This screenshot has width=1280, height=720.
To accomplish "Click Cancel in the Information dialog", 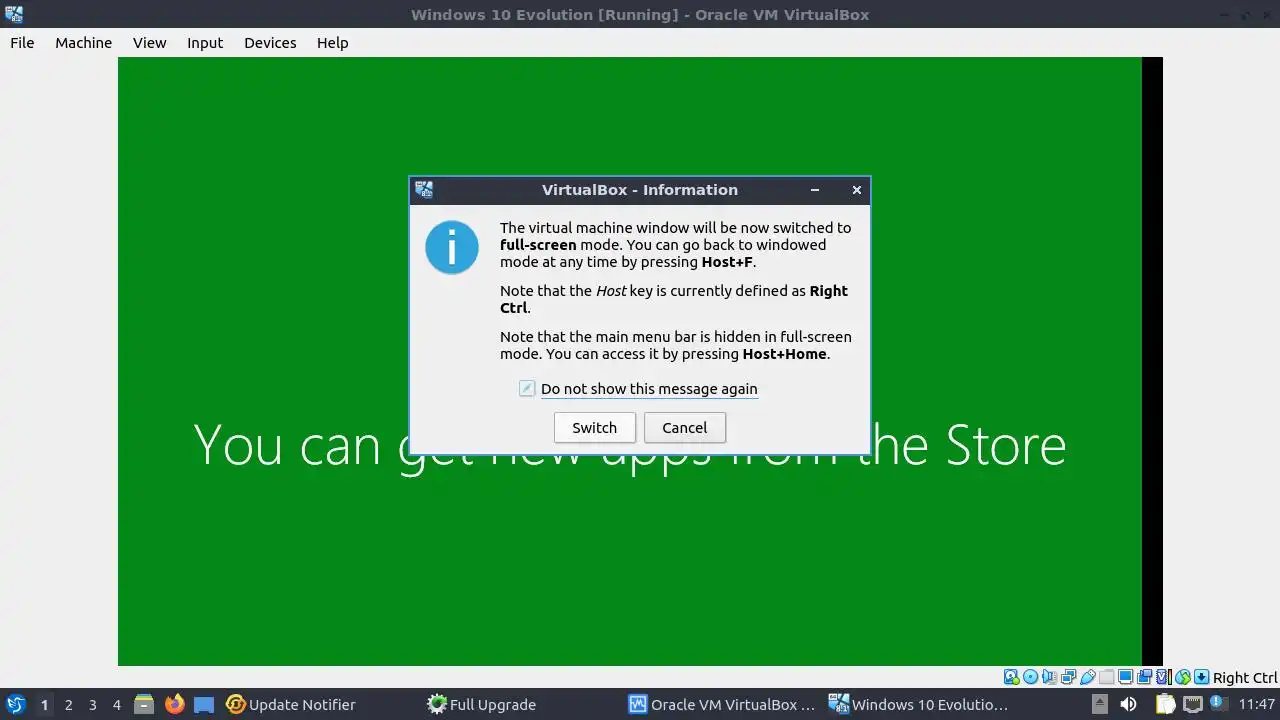I will pyautogui.click(x=684, y=427).
